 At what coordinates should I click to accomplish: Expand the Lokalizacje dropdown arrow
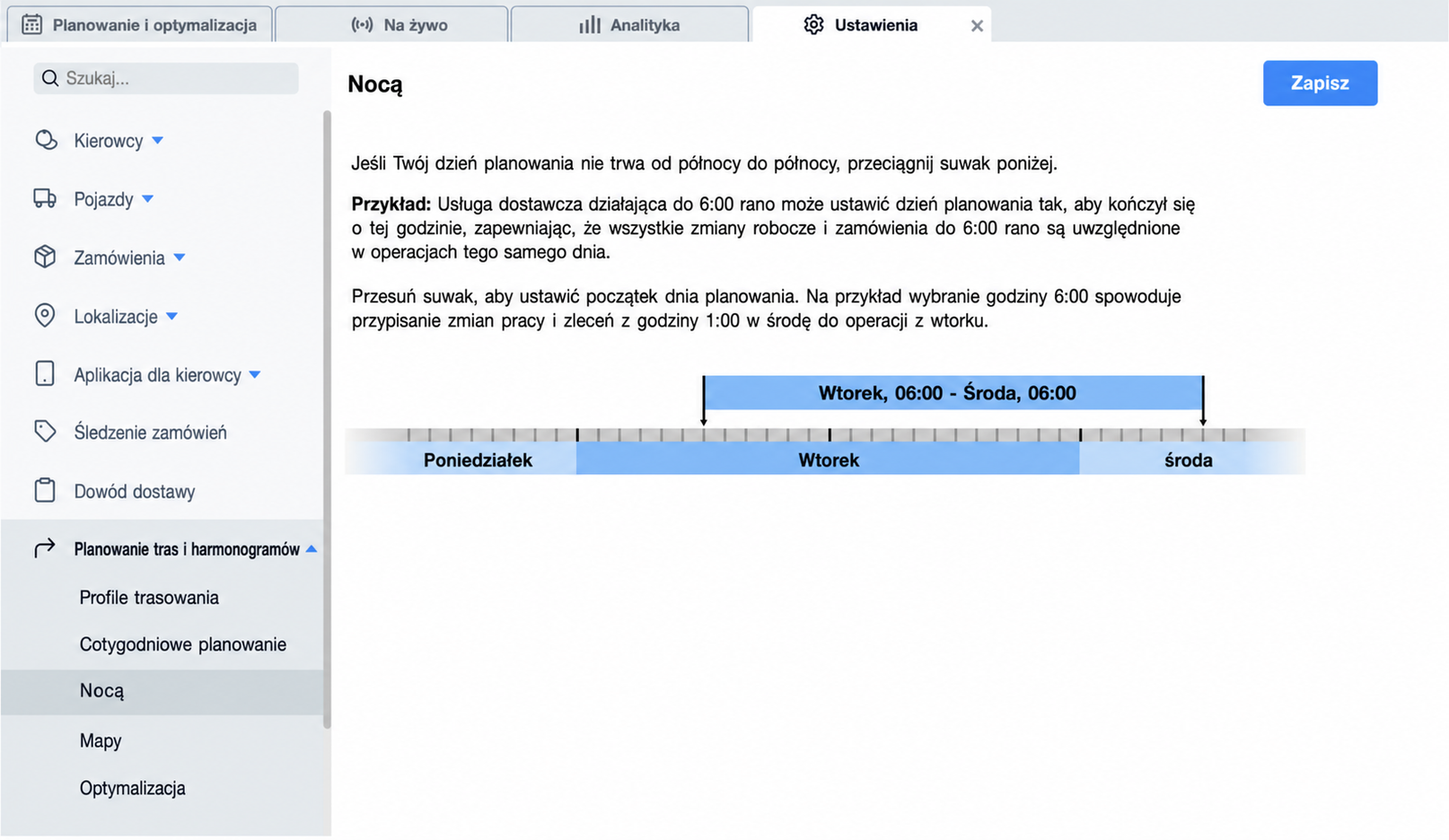[172, 316]
